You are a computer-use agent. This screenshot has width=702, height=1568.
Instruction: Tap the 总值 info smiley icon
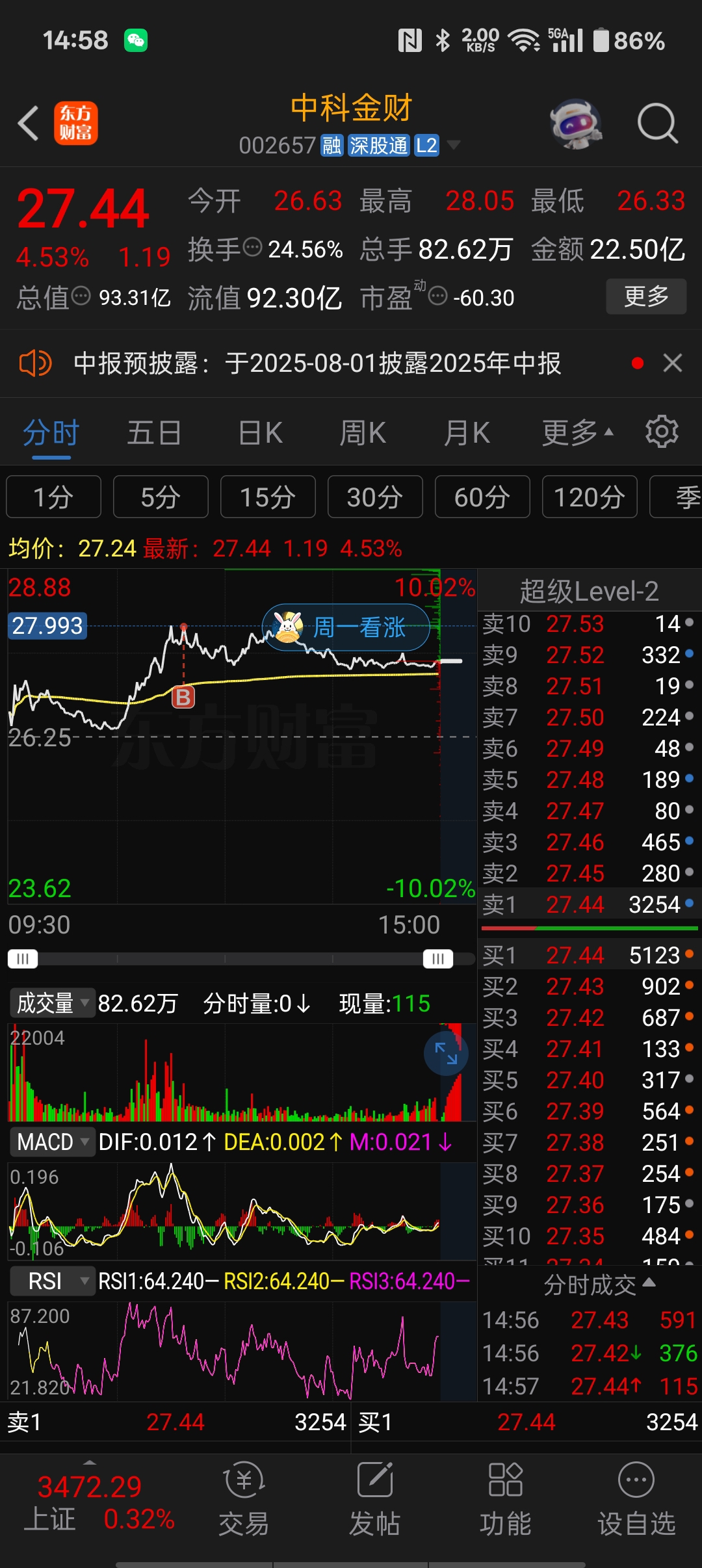pyautogui.click(x=81, y=296)
